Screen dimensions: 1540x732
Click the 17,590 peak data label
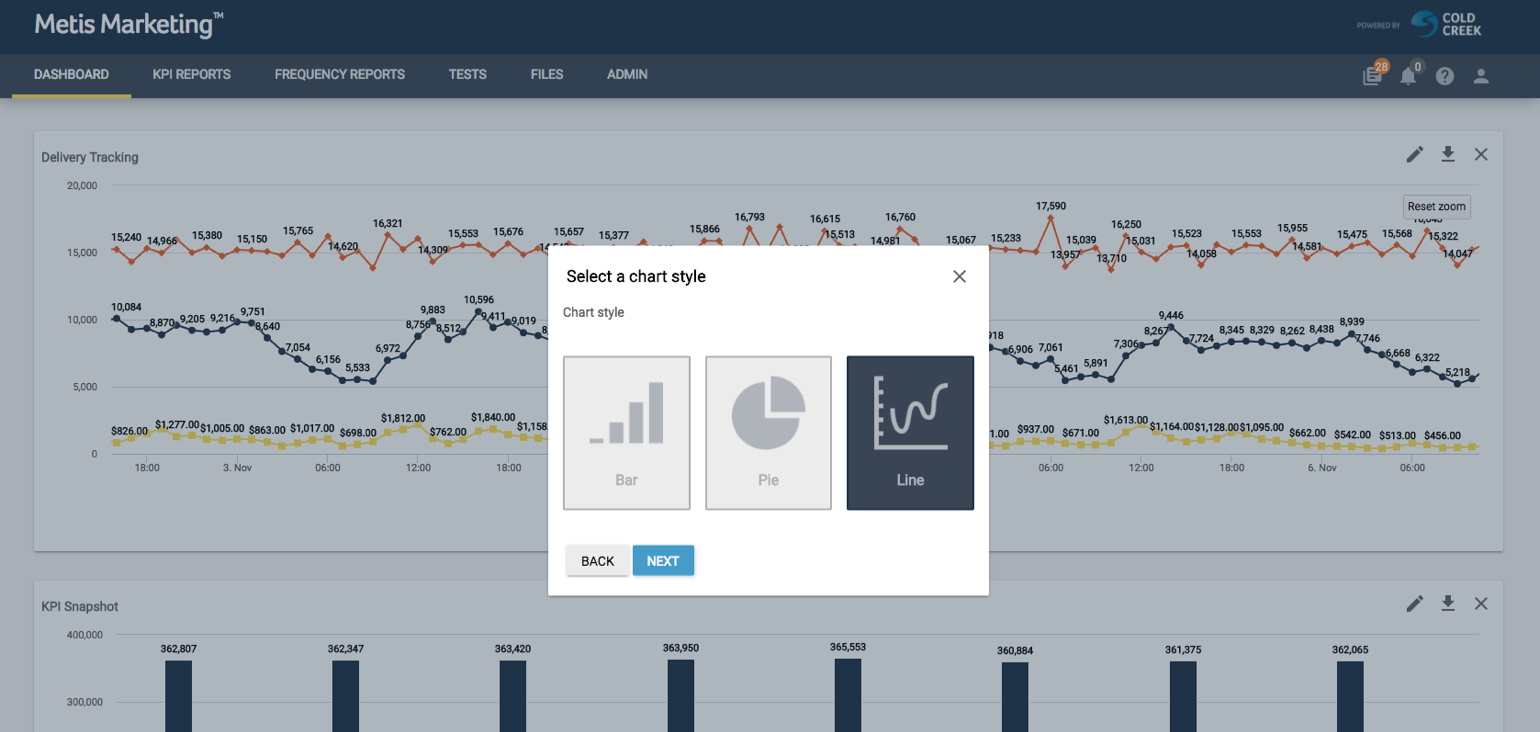click(1051, 206)
